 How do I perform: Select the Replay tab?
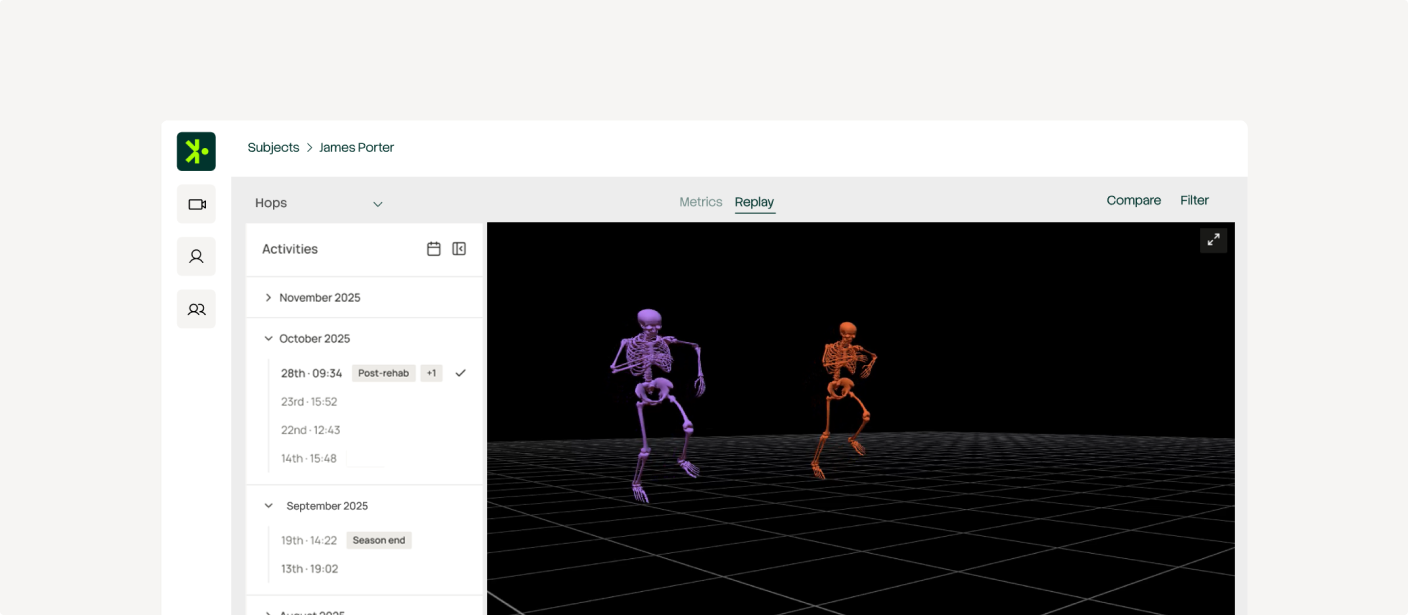754,202
